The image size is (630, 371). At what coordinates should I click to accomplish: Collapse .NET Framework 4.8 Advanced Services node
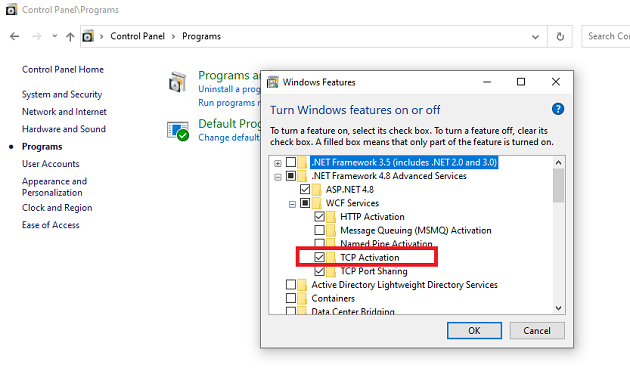[x=278, y=177]
